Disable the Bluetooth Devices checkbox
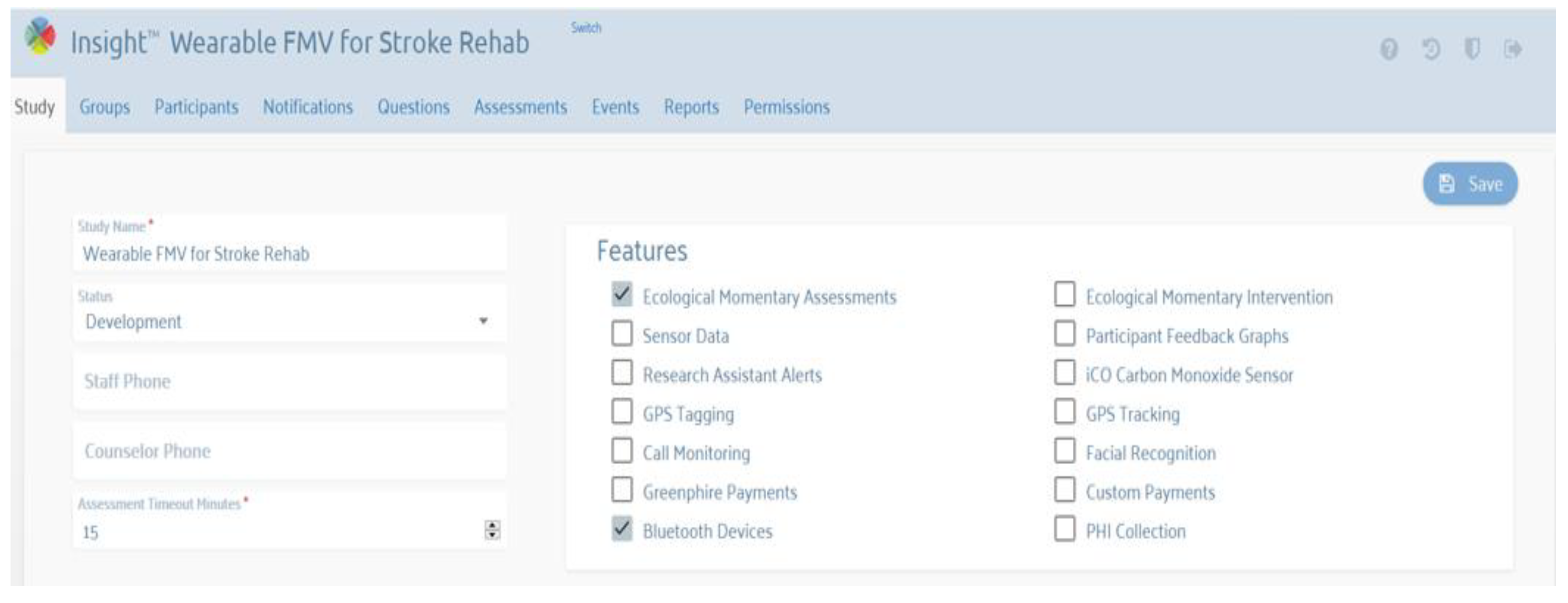 [621, 529]
